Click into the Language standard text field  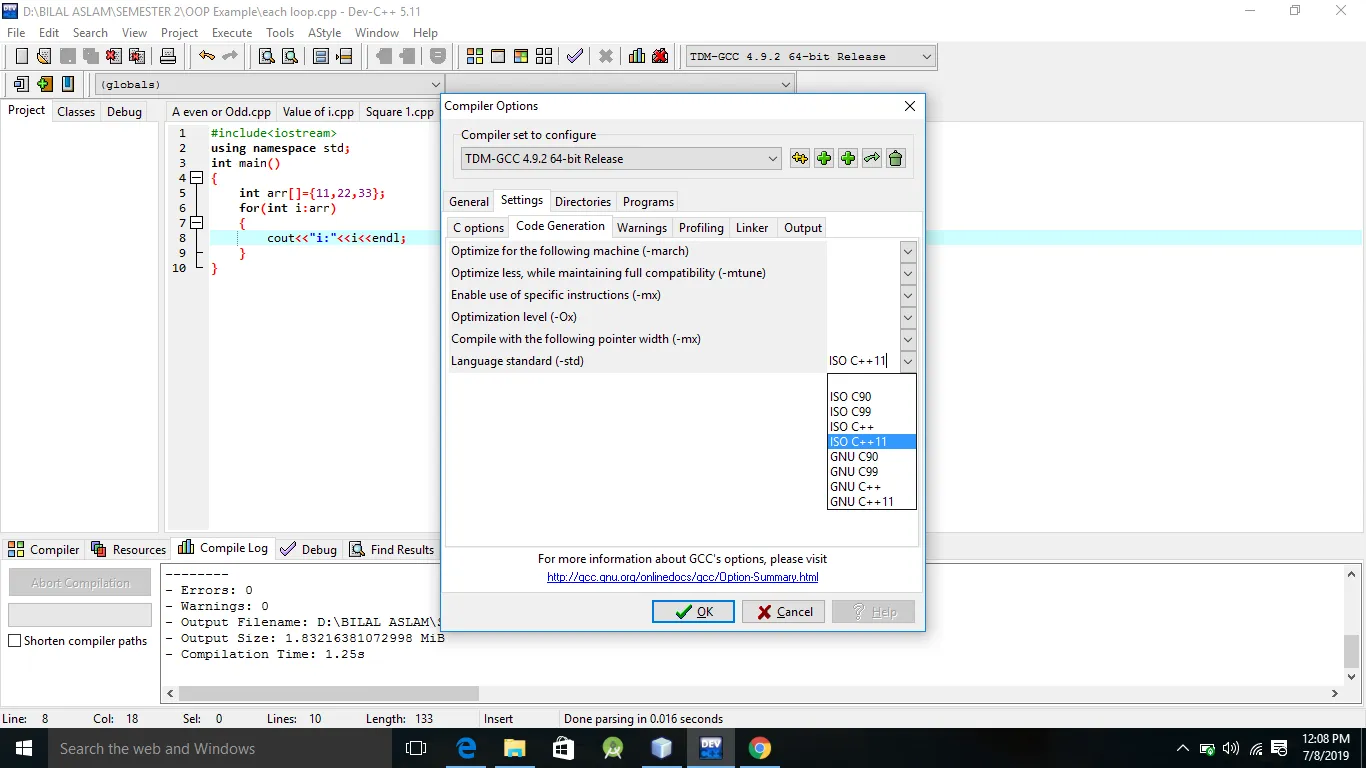pos(863,361)
